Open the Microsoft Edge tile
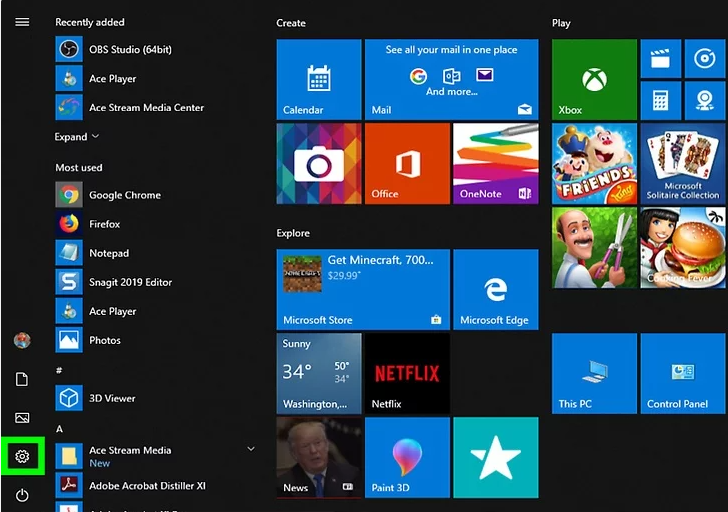This screenshot has width=728, height=512. [x=494, y=290]
